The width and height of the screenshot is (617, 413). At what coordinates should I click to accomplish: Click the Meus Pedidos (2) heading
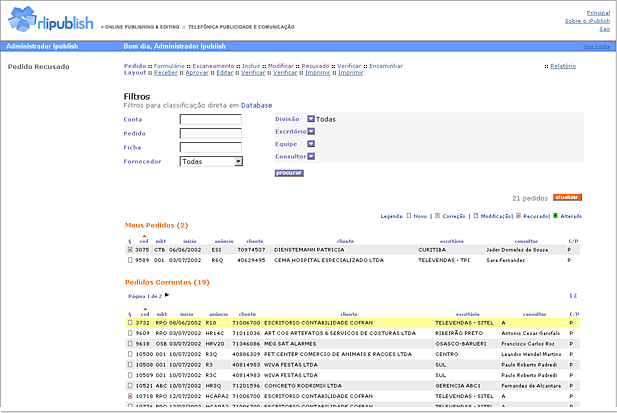pyautogui.click(x=157, y=225)
